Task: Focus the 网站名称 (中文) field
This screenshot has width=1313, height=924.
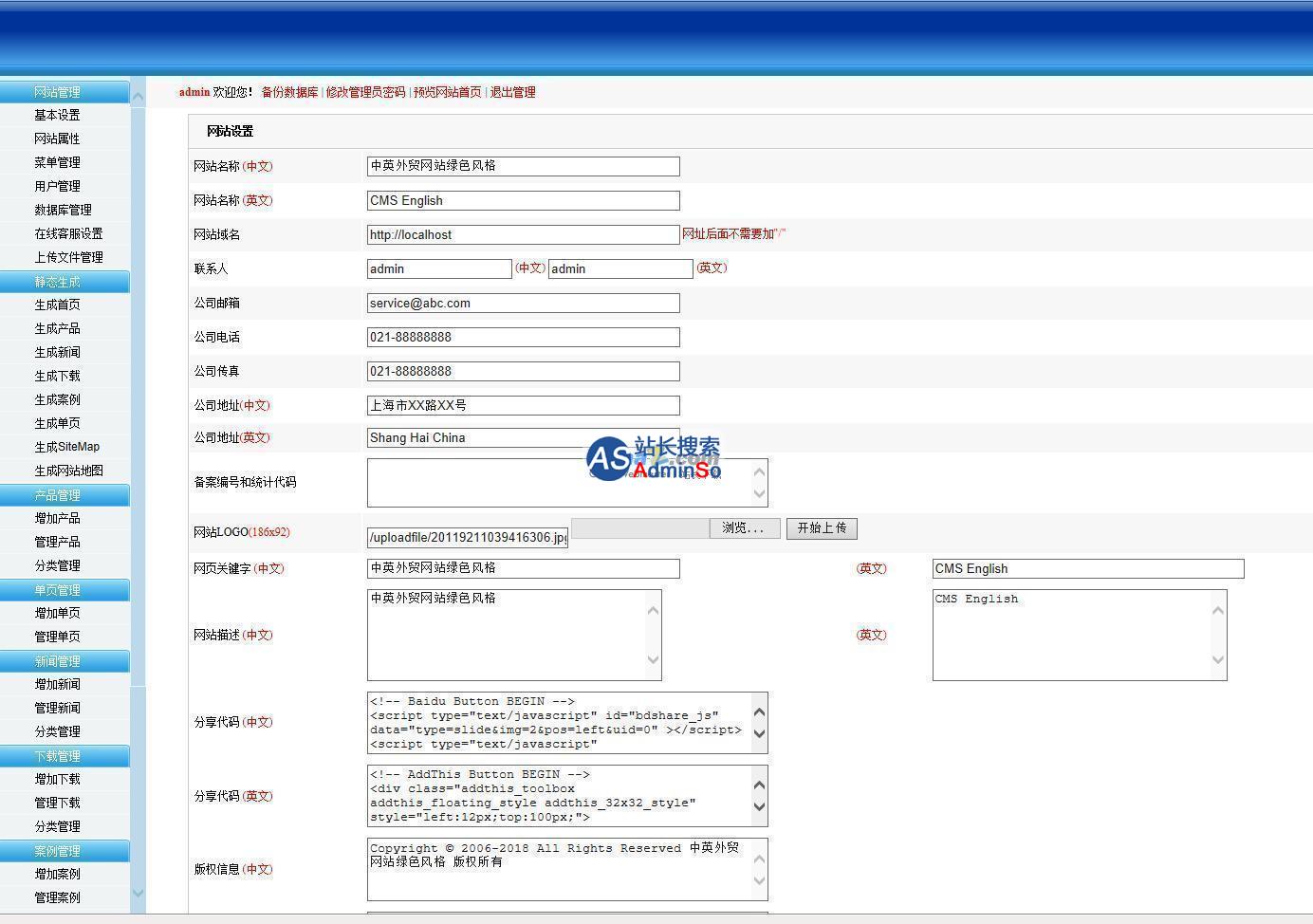Action: tap(524, 166)
